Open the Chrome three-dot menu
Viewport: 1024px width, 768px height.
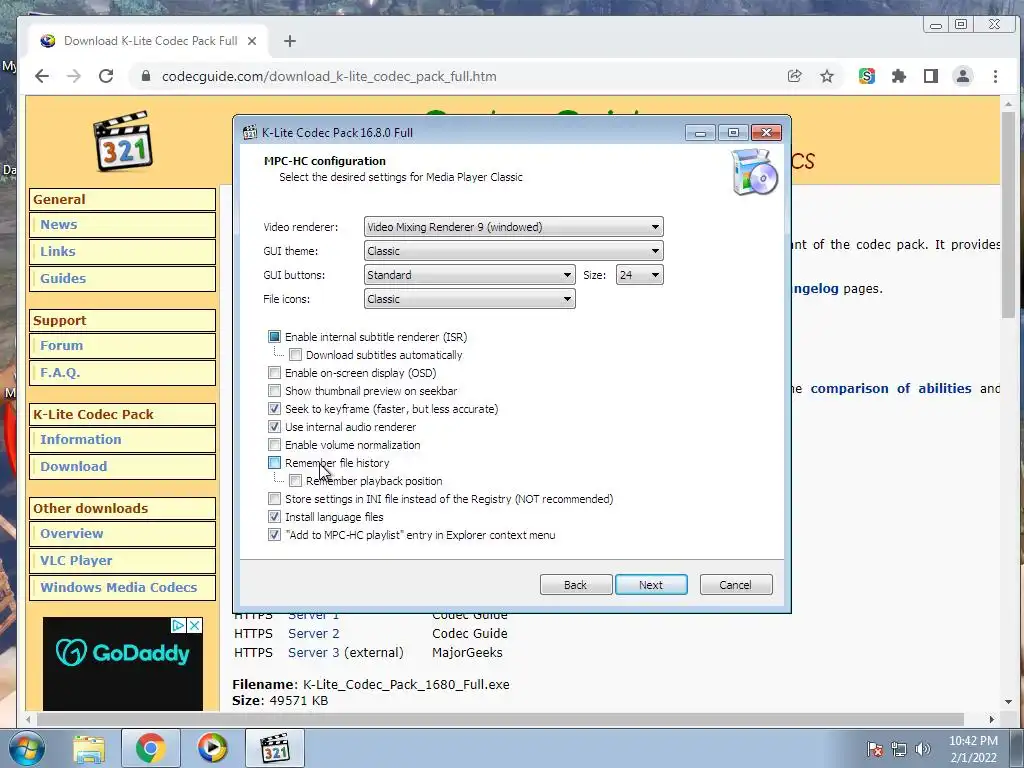995,76
